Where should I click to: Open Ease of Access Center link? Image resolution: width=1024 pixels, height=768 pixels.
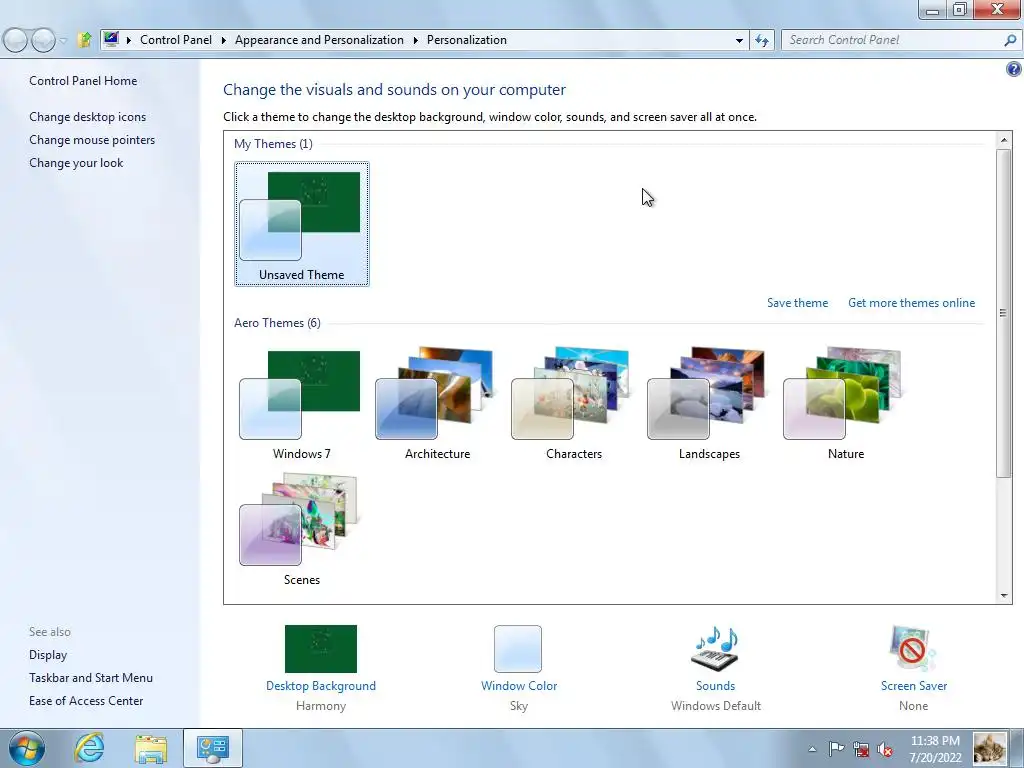[x=86, y=701]
